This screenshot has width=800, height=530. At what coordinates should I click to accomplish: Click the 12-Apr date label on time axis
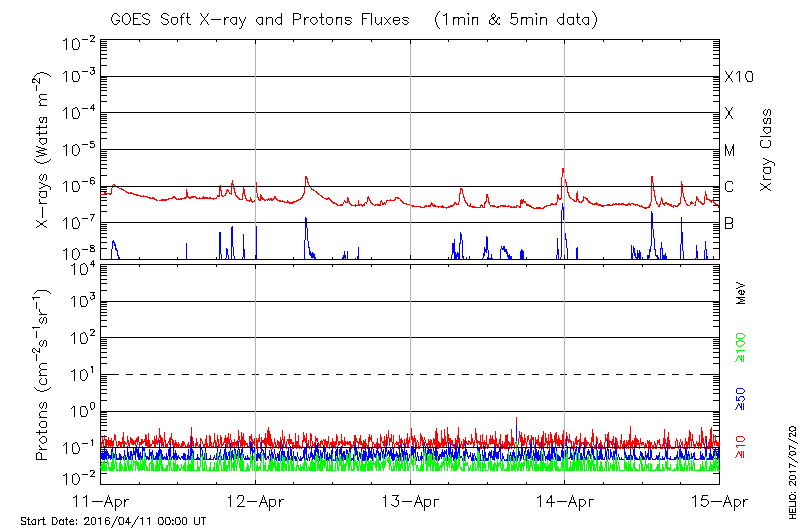click(256, 500)
